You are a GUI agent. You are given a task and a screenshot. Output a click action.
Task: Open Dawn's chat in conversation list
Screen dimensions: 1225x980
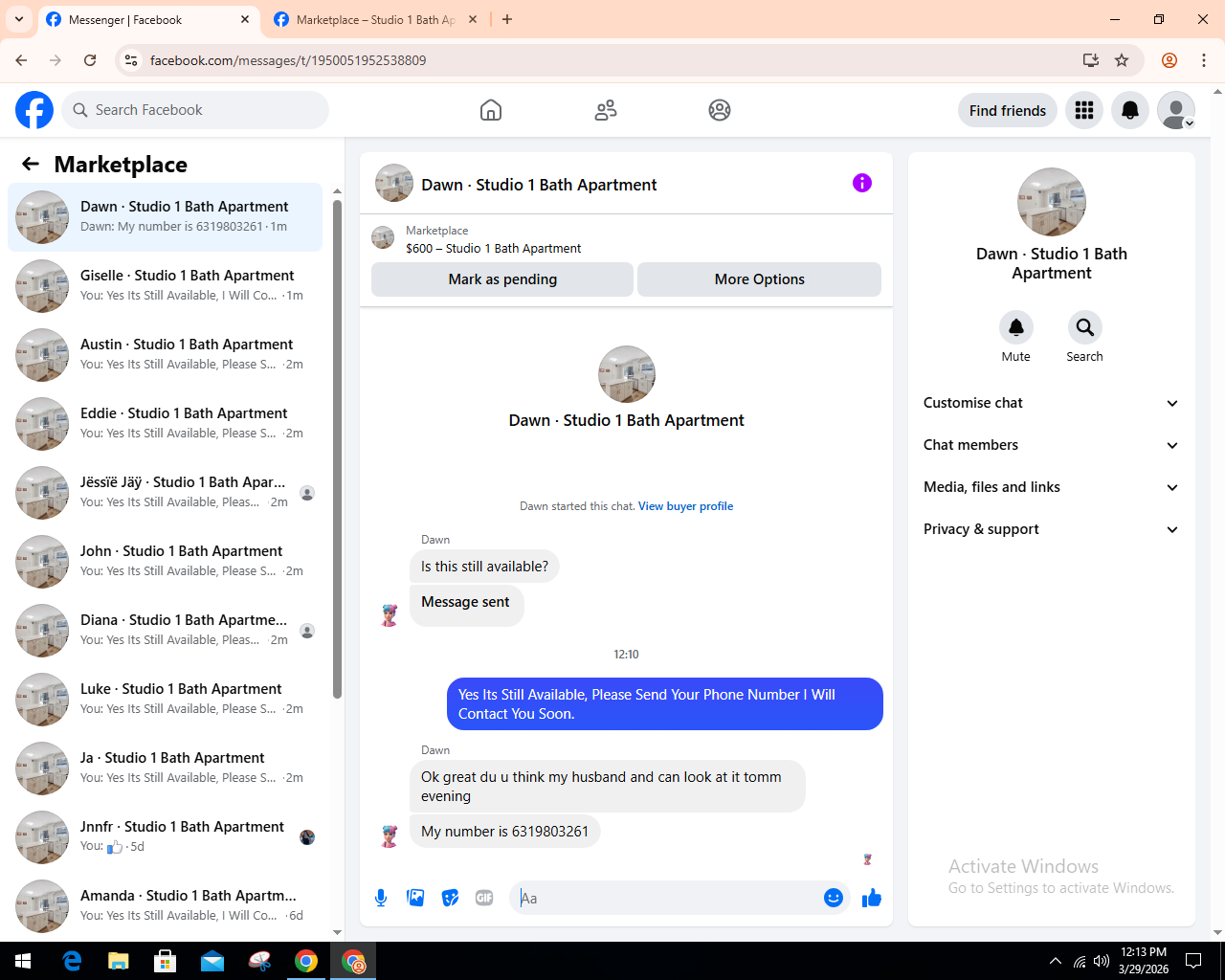pyautogui.click(x=166, y=217)
